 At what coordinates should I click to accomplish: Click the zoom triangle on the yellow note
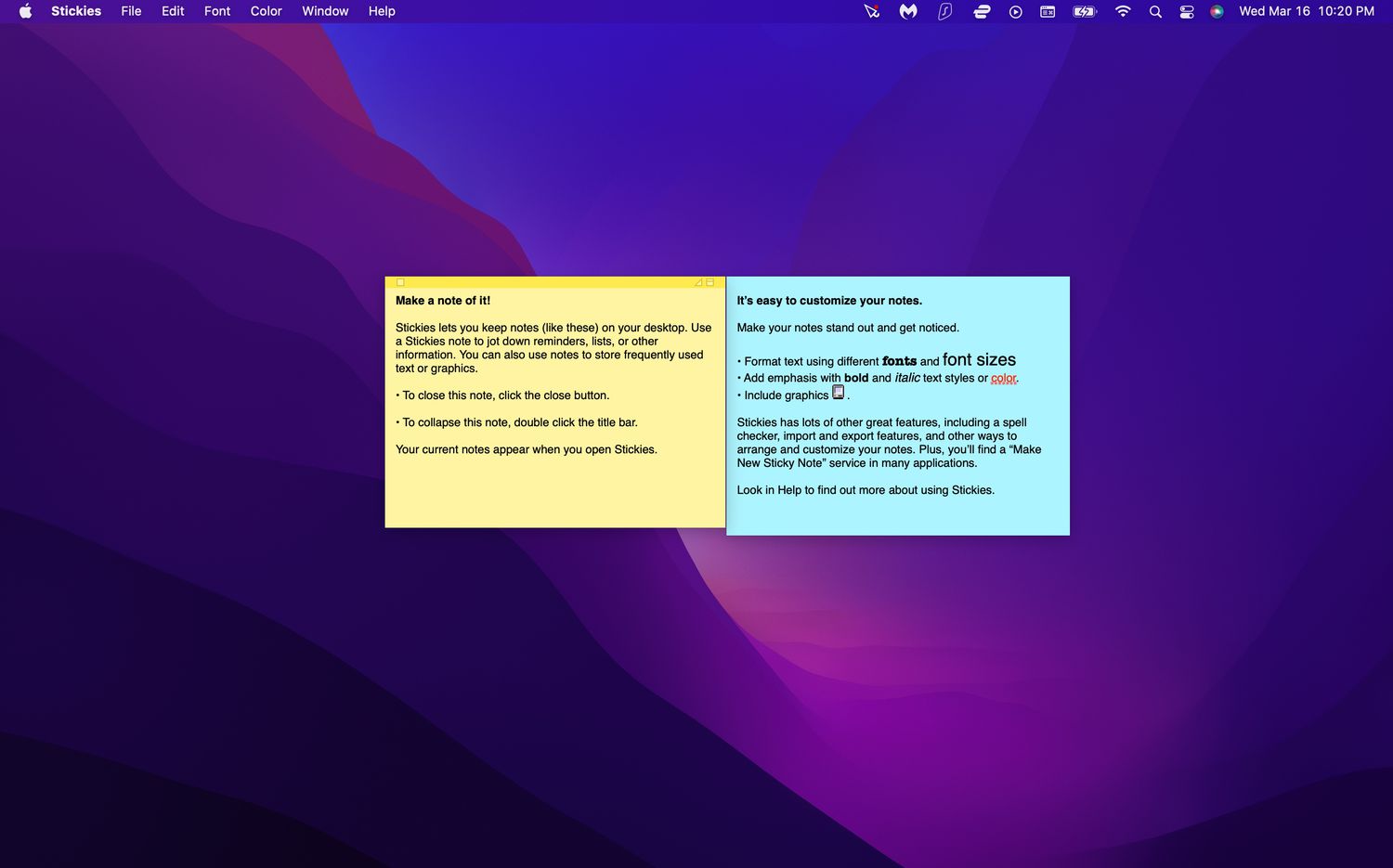[697, 282]
